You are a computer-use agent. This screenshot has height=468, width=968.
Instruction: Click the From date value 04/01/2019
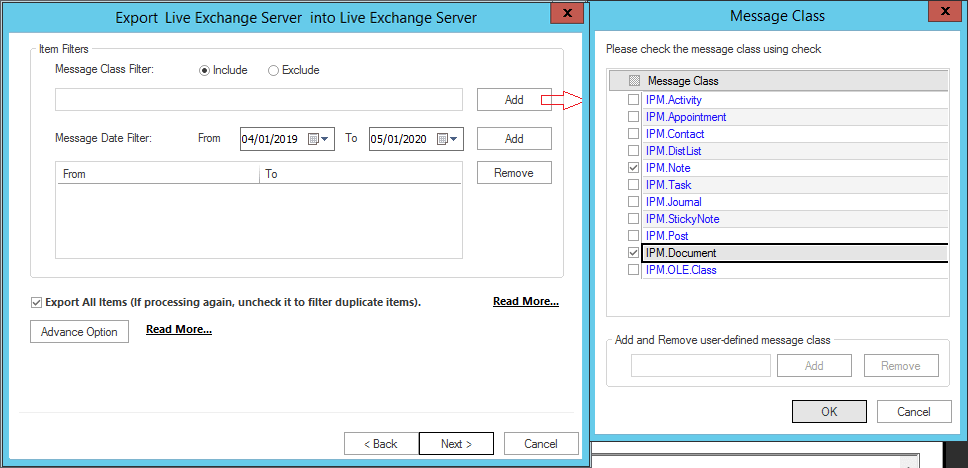click(270, 140)
